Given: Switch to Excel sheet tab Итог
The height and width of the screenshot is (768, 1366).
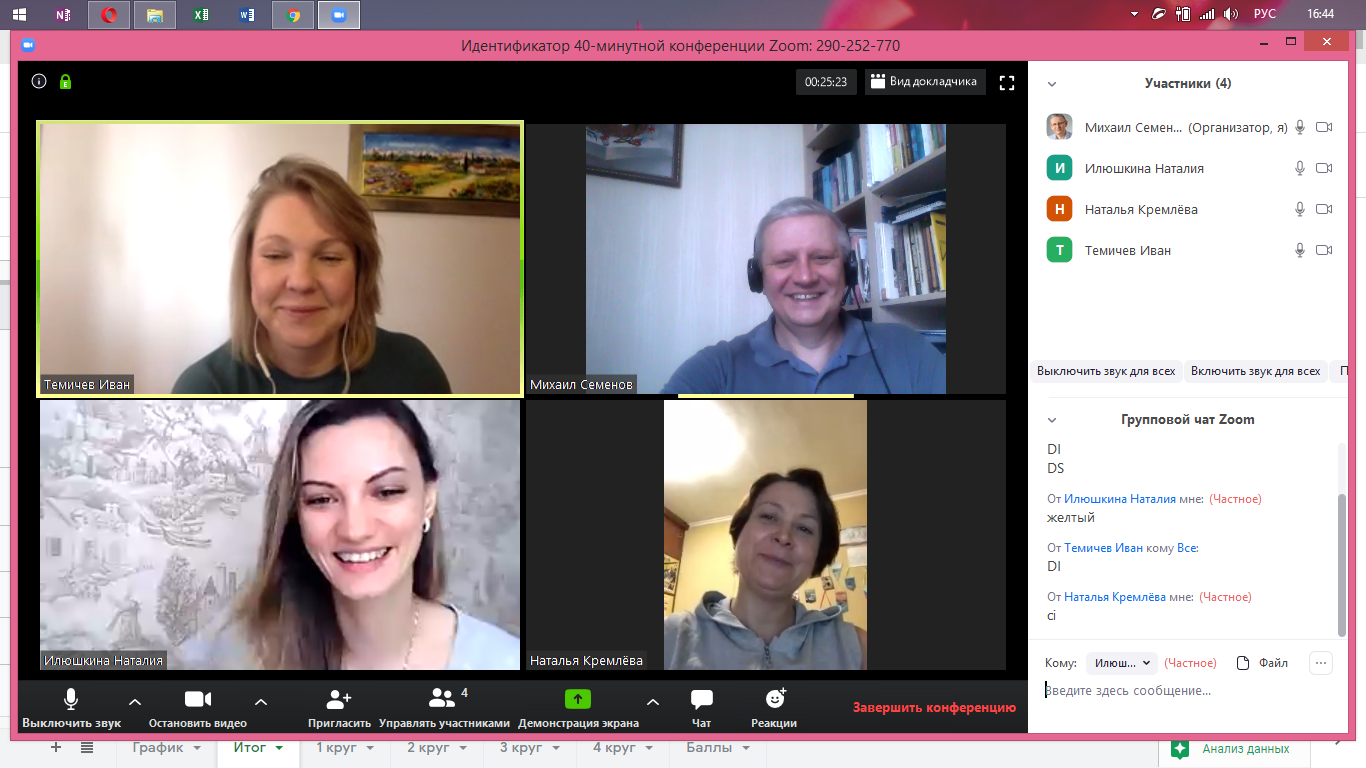Looking at the screenshot, I should tap(258, 748).
